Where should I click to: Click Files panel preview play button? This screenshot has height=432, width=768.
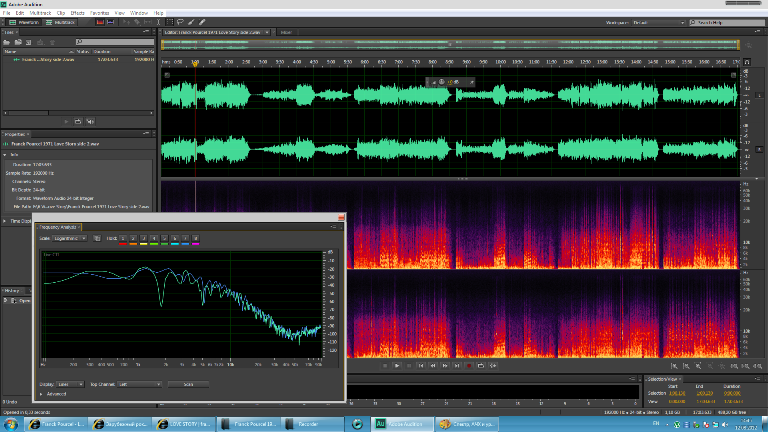click(x=67, y=121)
